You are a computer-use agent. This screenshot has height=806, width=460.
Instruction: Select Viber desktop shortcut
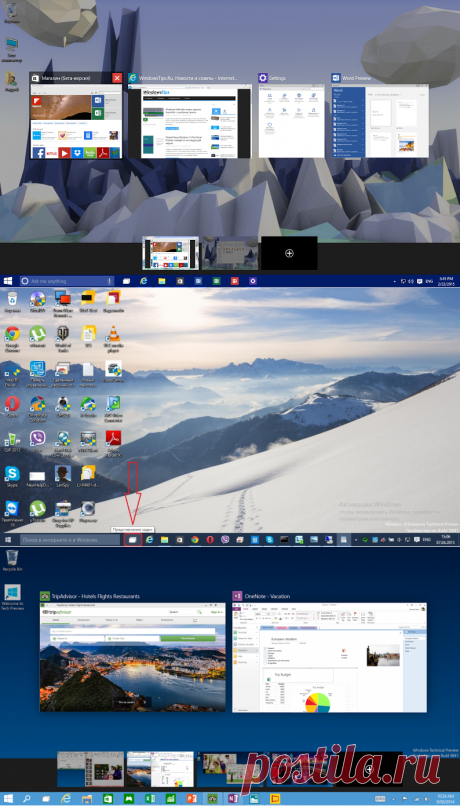pos(37,441)
